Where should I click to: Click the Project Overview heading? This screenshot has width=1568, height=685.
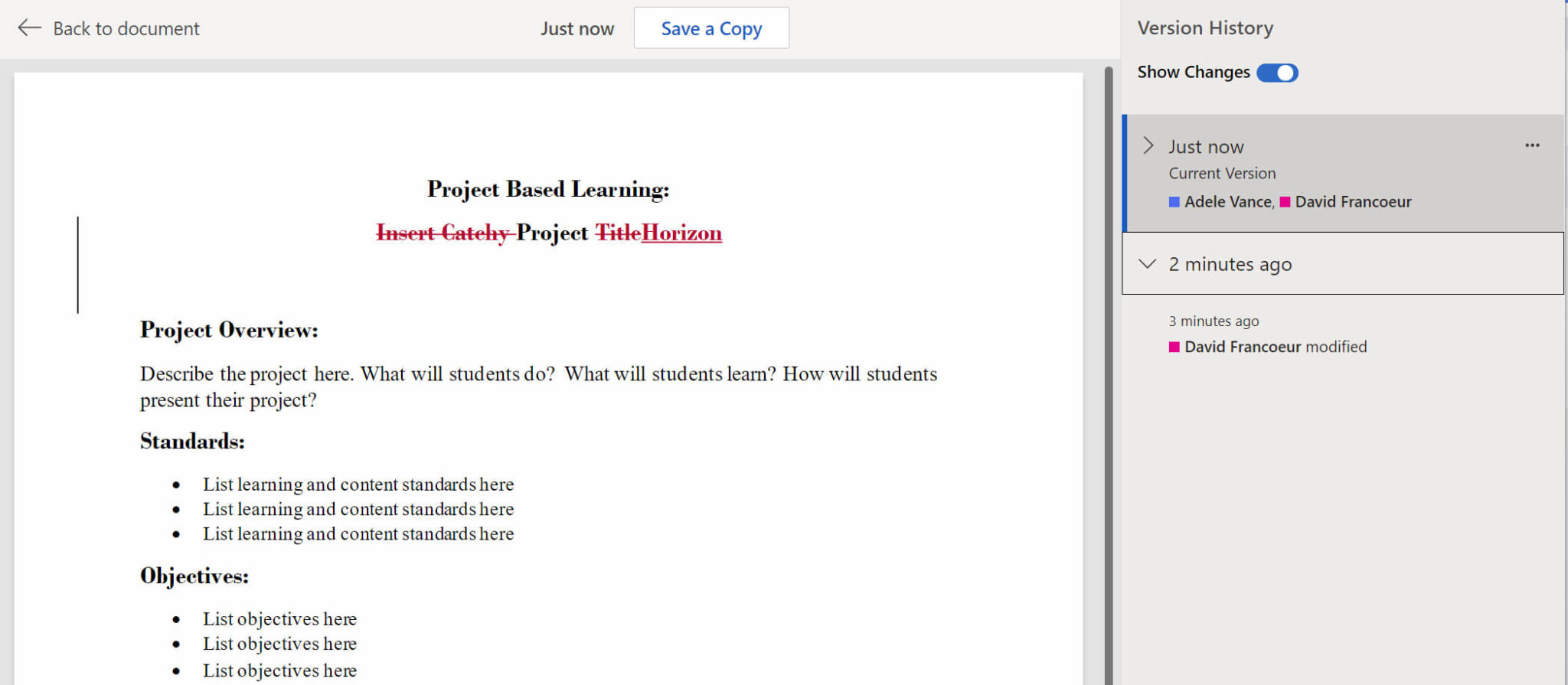pos(229,330)
